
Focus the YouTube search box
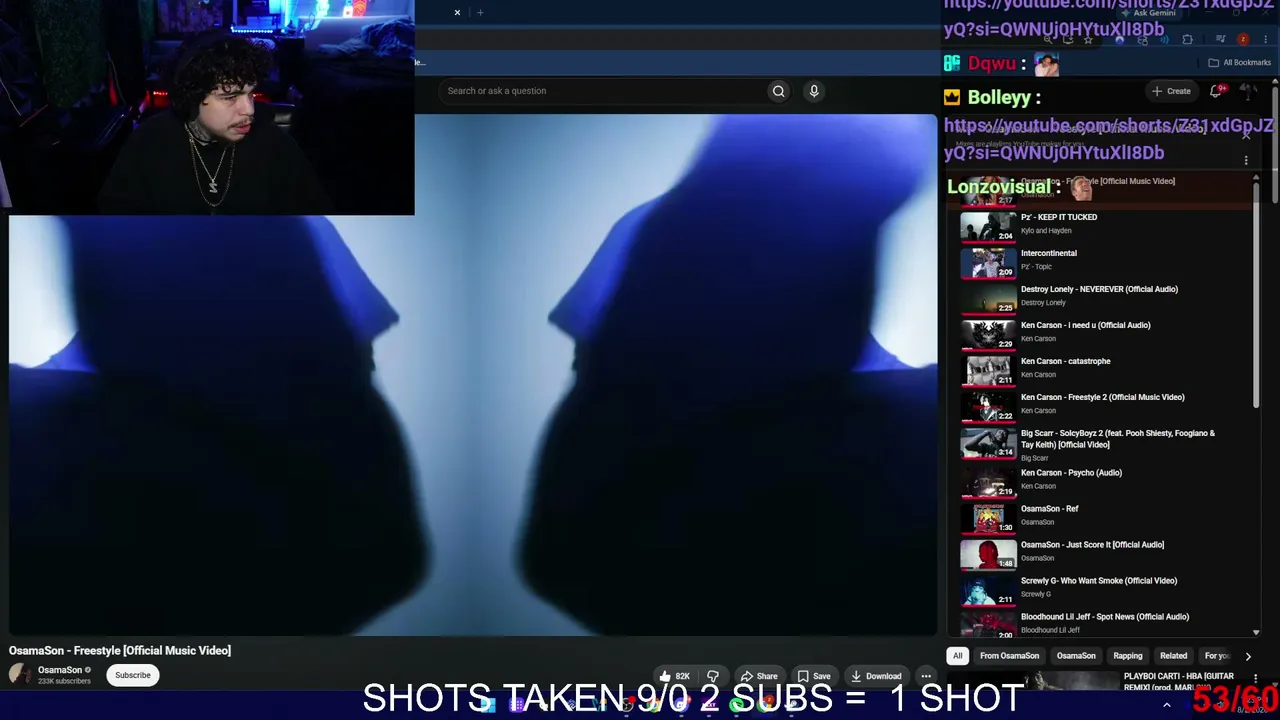tap(603, 91)
